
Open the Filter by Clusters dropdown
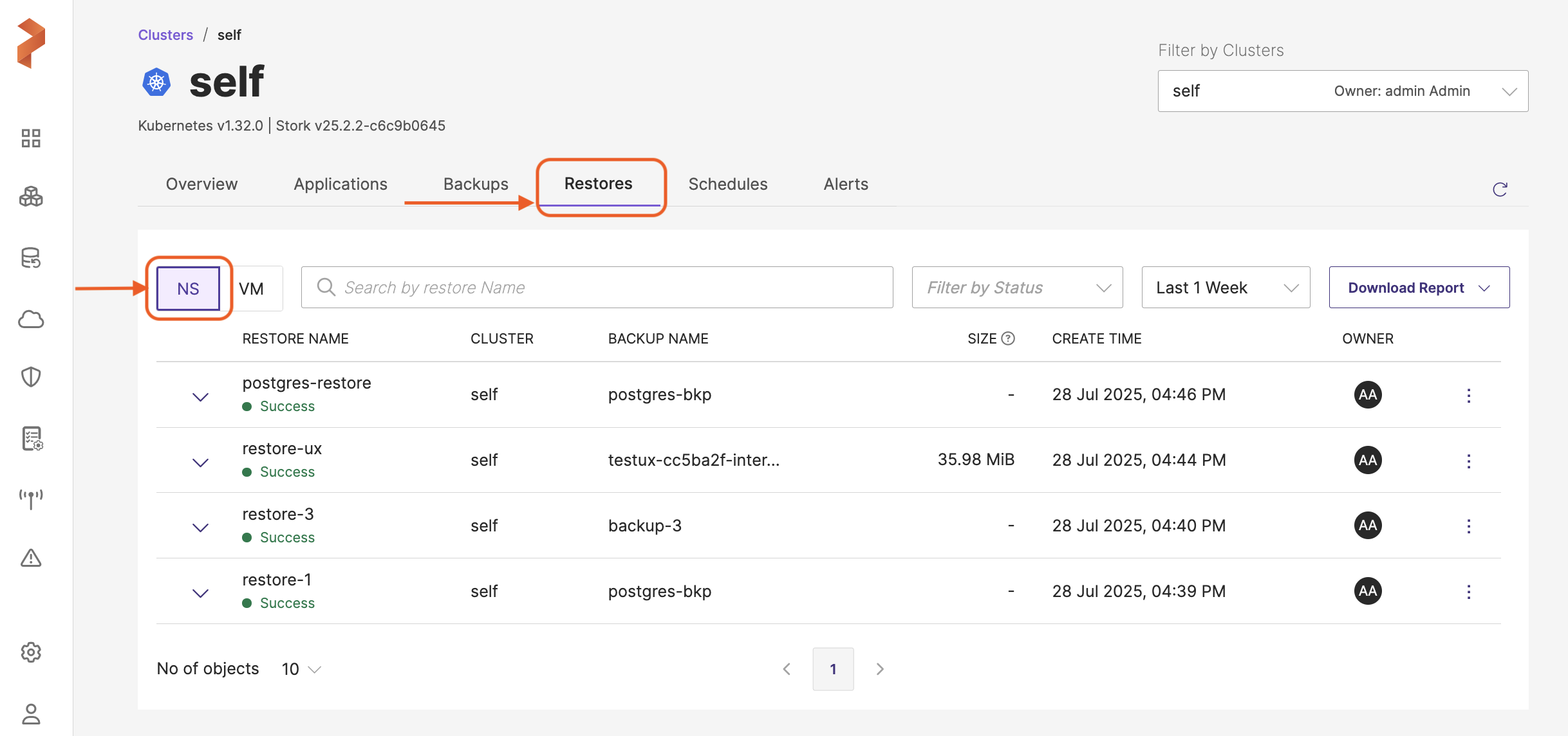coord(1343,91)
